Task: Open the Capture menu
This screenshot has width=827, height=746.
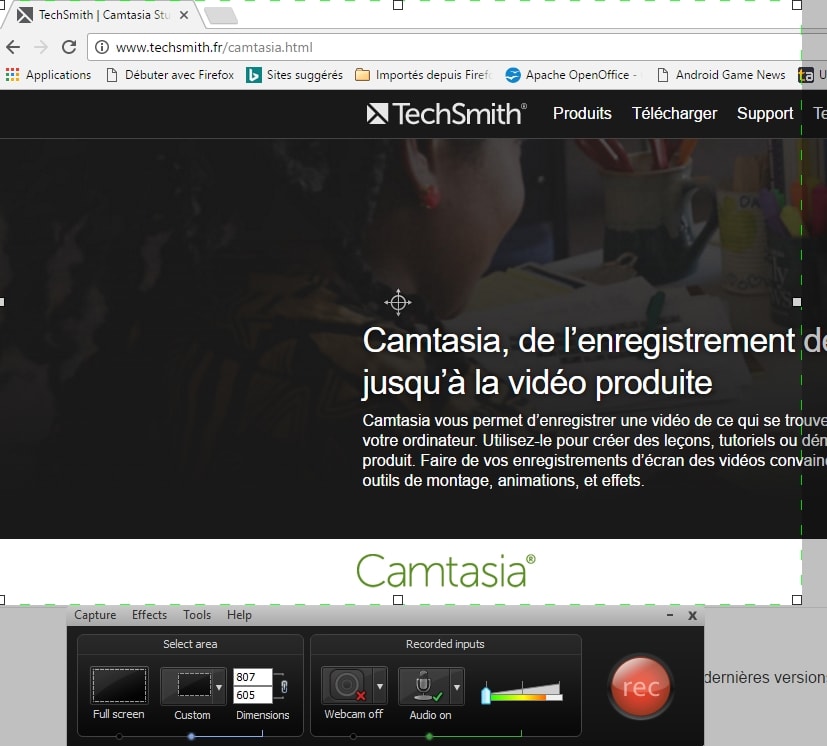Action: click(x=95, y=615)
